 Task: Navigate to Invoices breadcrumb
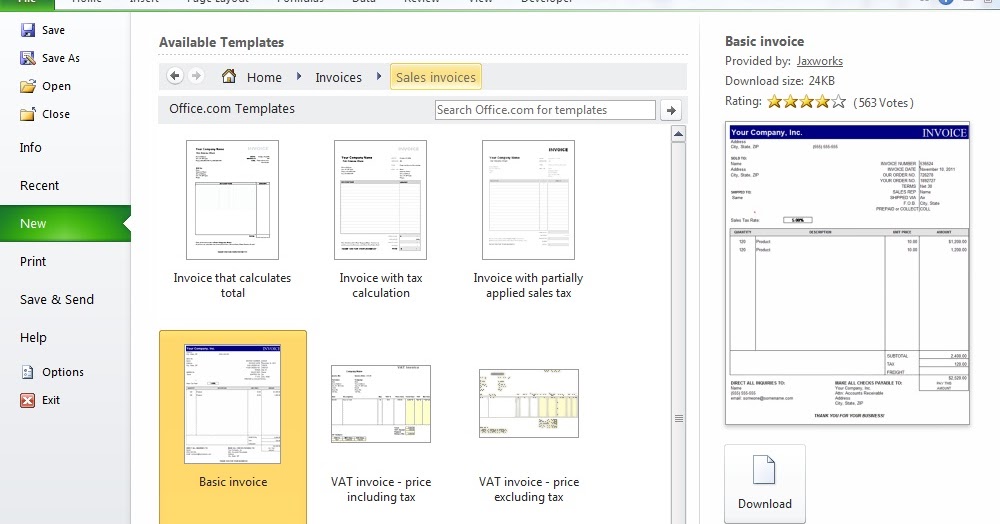tap(338, 77)
